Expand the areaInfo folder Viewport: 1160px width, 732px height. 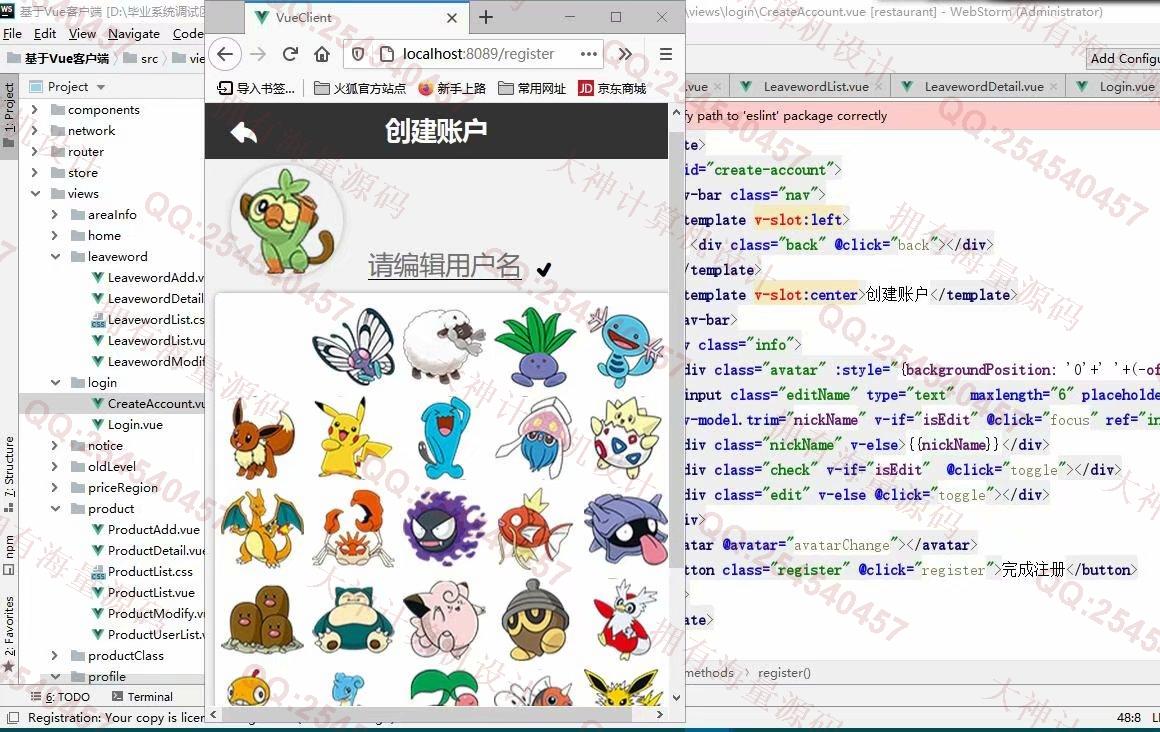pyautogui.click(x=55, y=214)
